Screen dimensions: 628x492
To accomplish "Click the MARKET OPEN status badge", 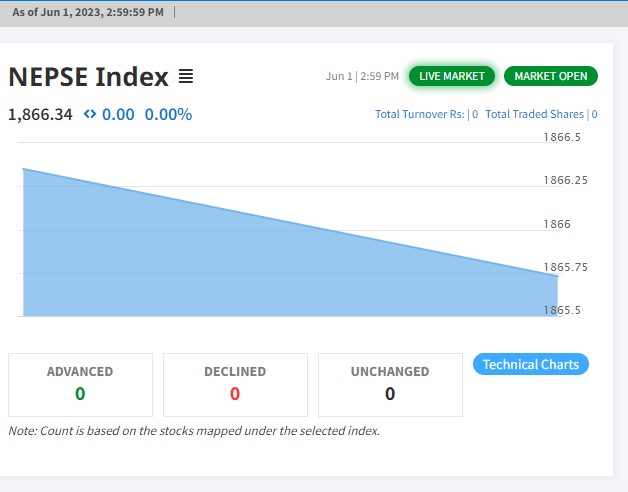I will point(550,76).
